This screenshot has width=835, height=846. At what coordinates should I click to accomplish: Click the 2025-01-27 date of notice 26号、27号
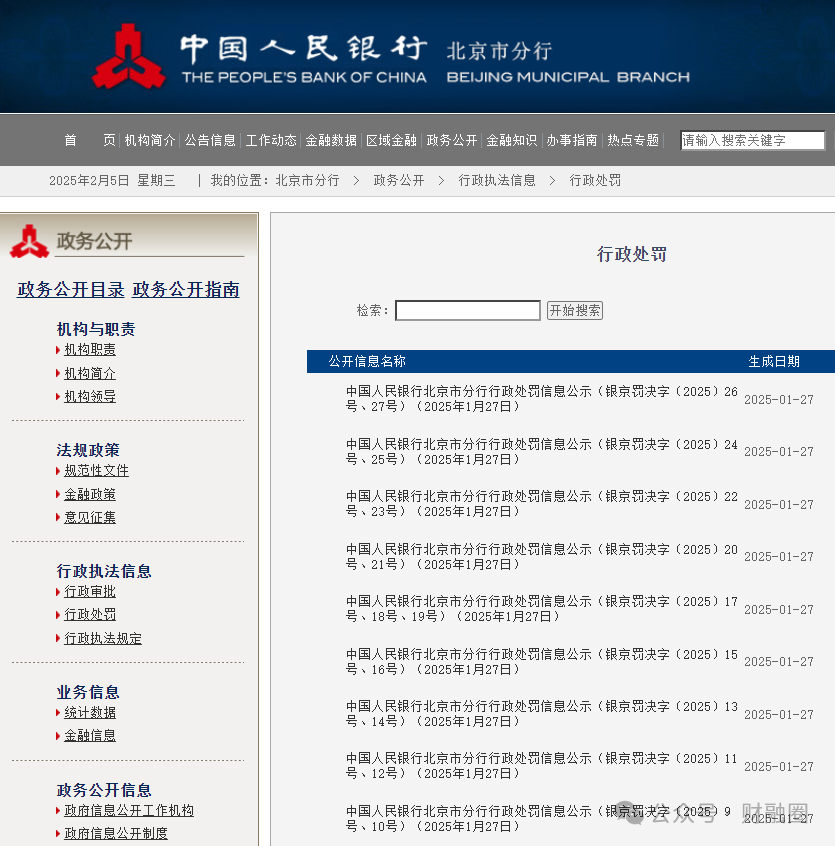point(779,399)
